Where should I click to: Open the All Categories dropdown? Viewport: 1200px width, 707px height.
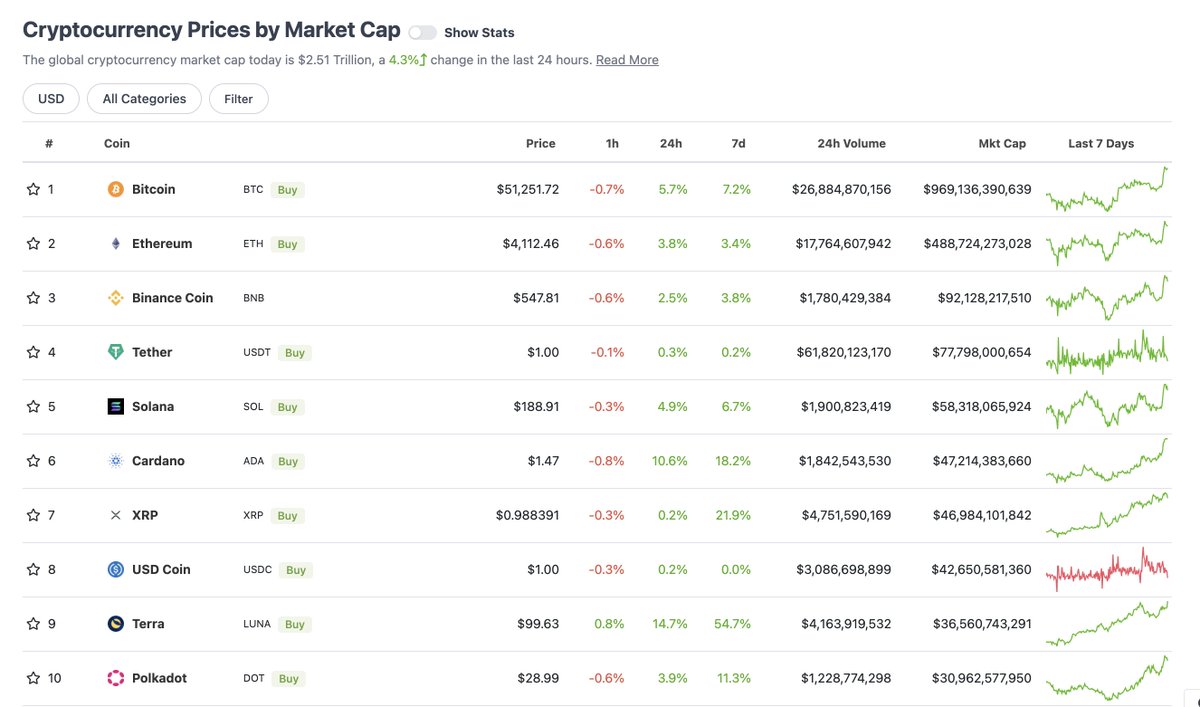pos(144,99)
